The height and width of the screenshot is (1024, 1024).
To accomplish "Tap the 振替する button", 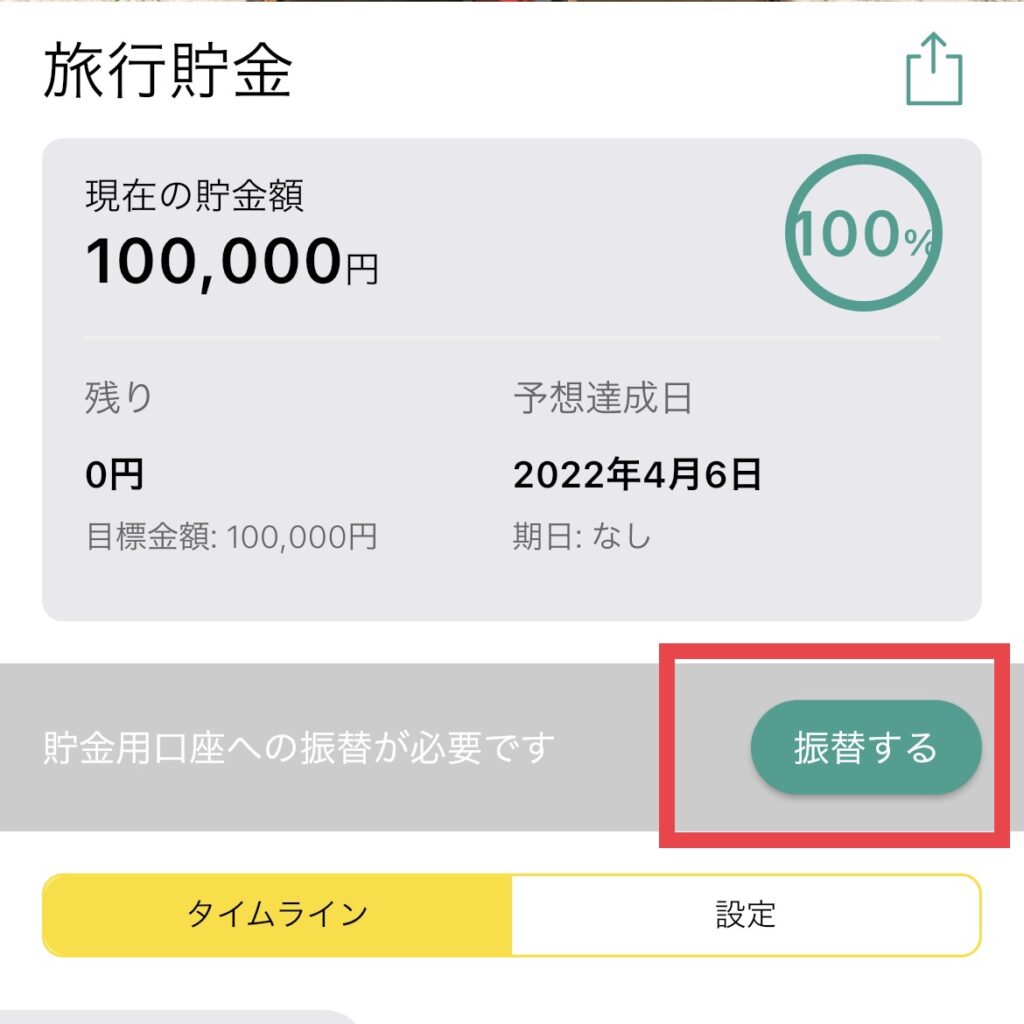I will 866,747.
